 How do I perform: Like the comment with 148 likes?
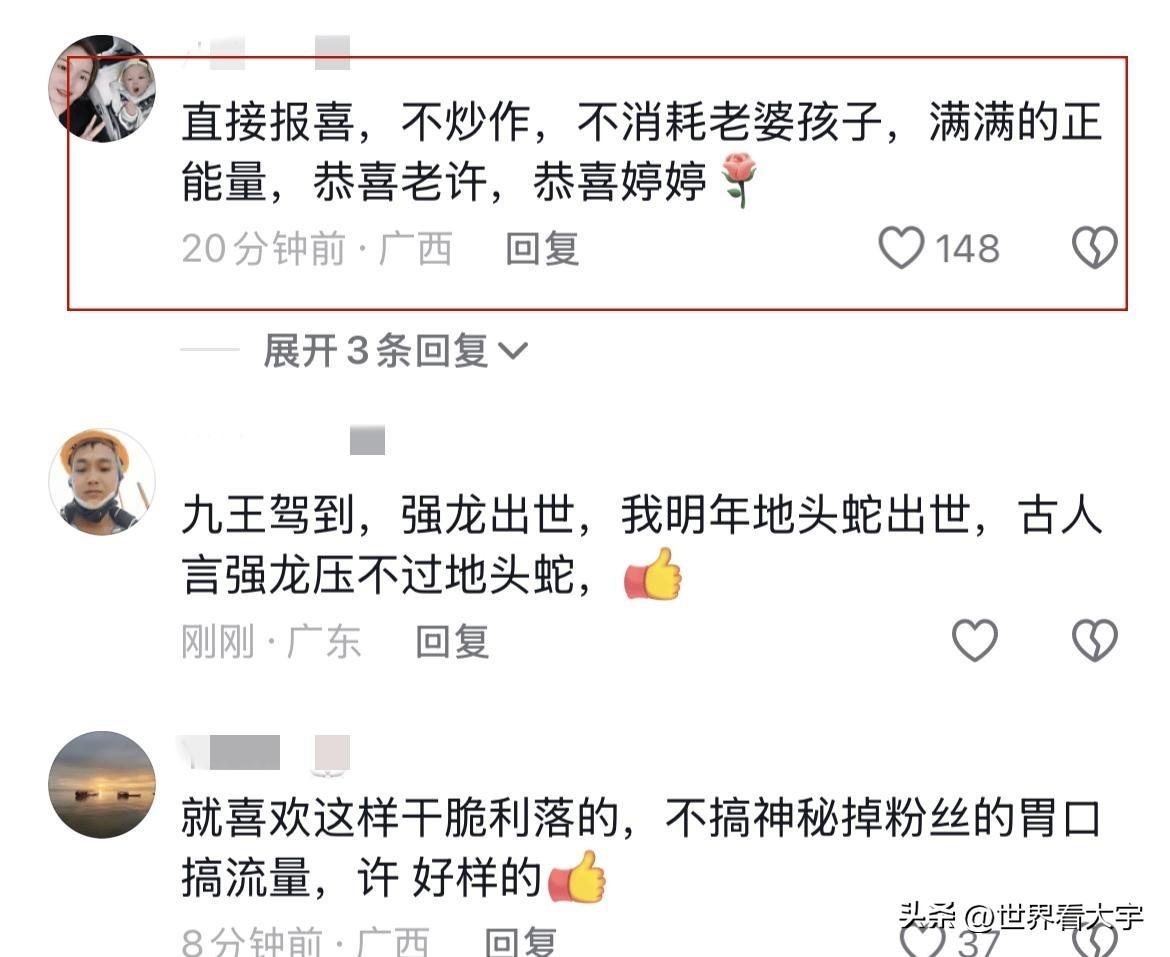pyautogui.click(x=901, y=248)
